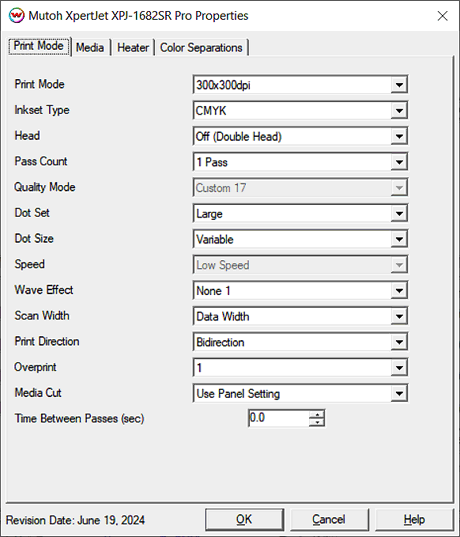Open the Print Direction dropdown
This screenshot has height=537, width=460.
click(300, 342)
